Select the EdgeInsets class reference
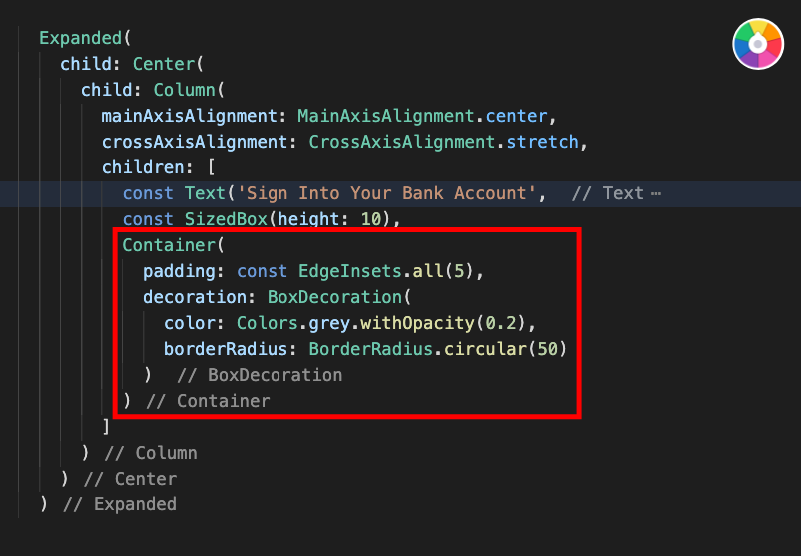Image resolution: width=801 pixels, height=556 pixels. pyautogui.click(x=349, y=271)
